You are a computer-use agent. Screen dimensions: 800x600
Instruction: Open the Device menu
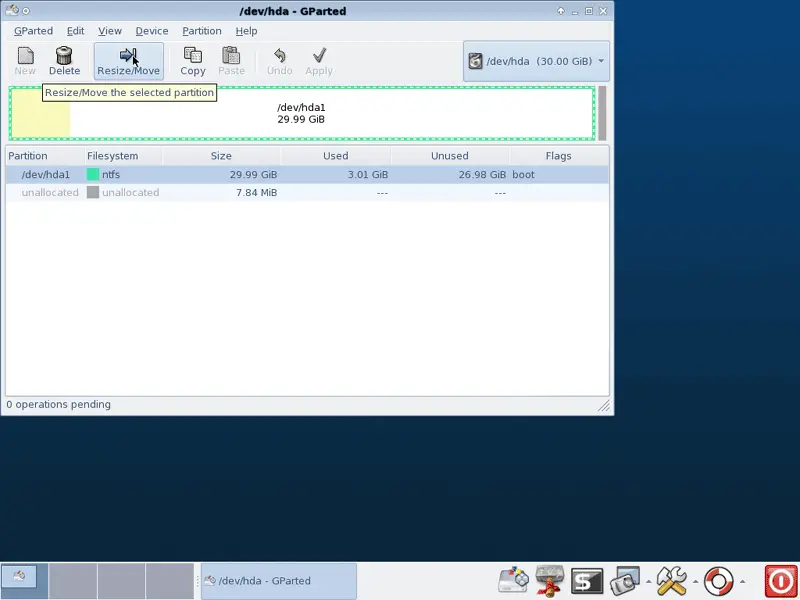(x=152, y=31)
